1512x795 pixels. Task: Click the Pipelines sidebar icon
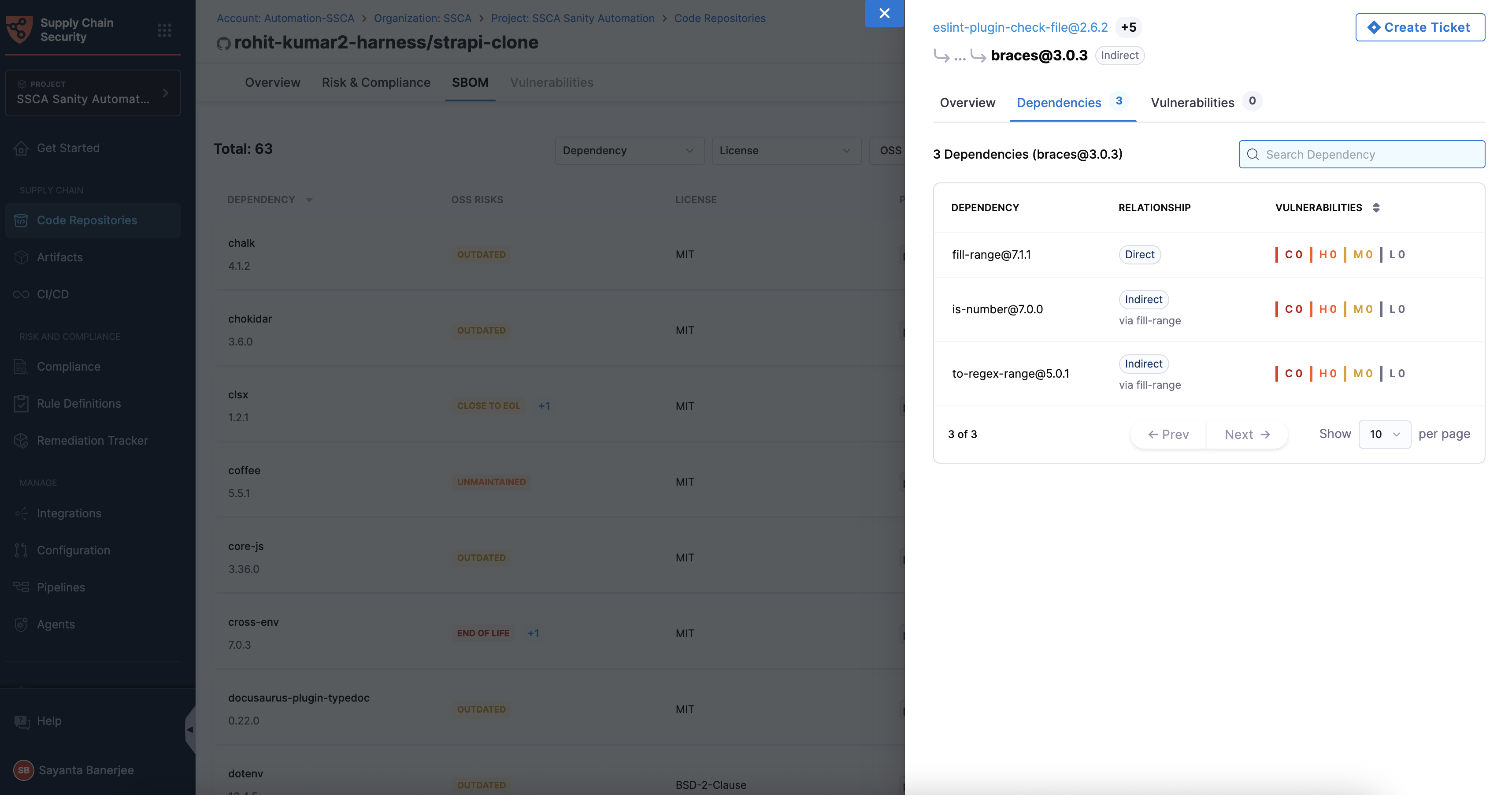[21, 587]
